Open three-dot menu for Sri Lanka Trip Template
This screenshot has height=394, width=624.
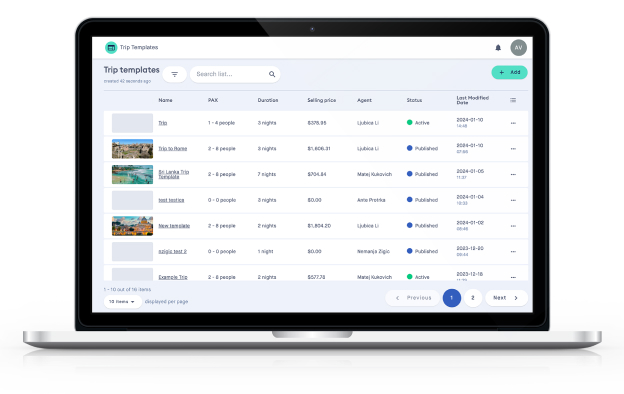coord(513,174)
